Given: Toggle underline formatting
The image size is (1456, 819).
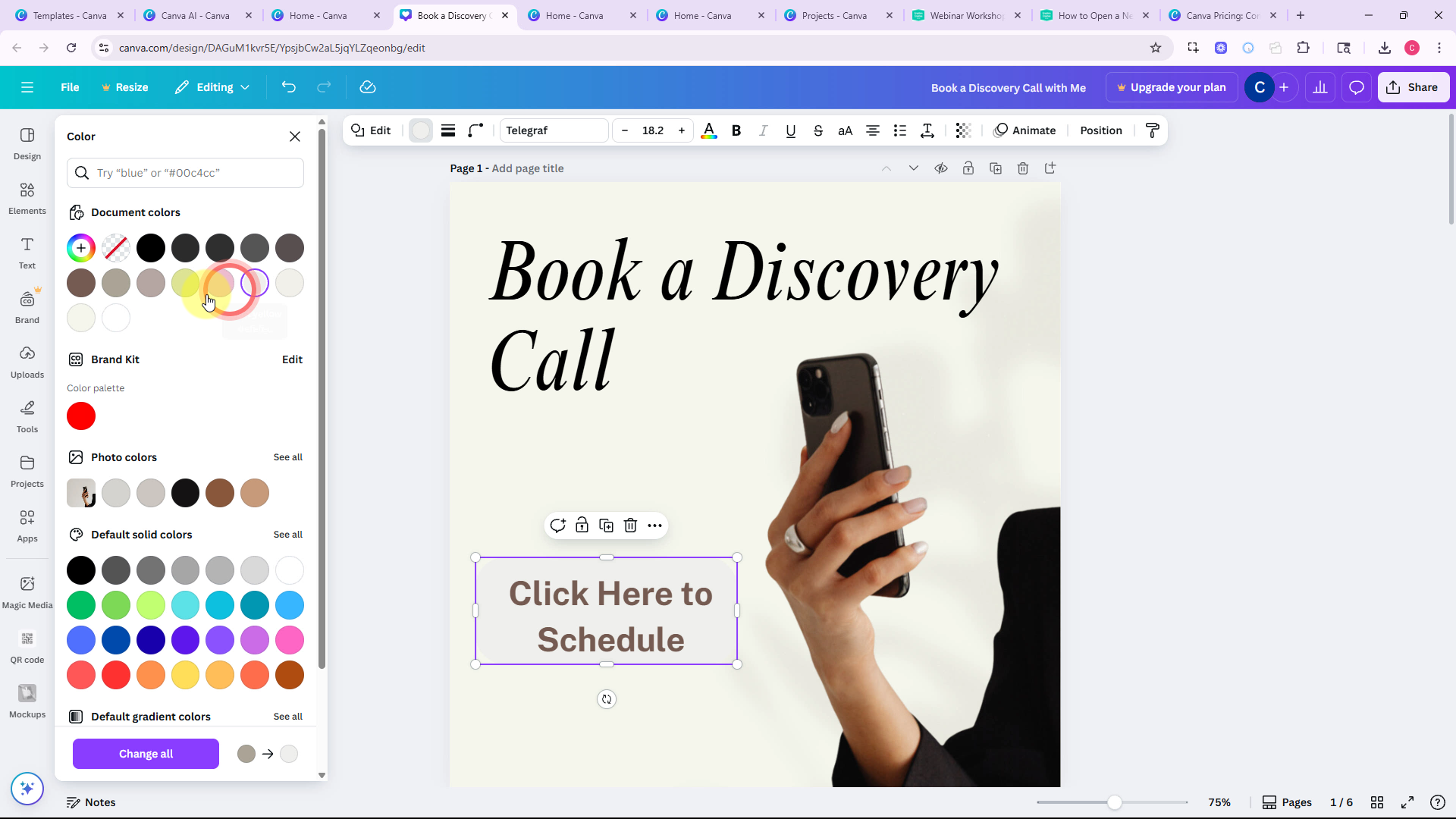Looking at the screenshot, I should [x=791, y=130].
